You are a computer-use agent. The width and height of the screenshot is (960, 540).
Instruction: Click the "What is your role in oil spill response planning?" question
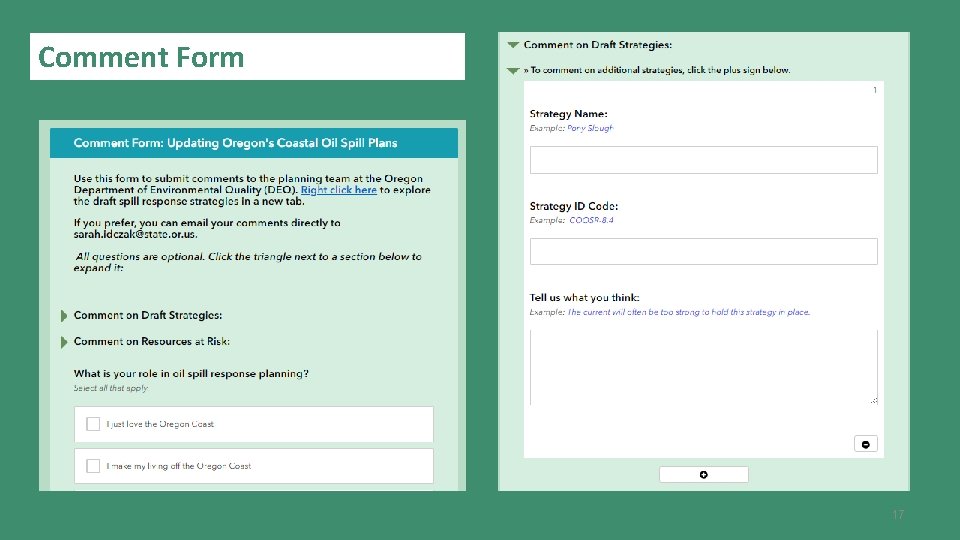(x=191, y=373)
